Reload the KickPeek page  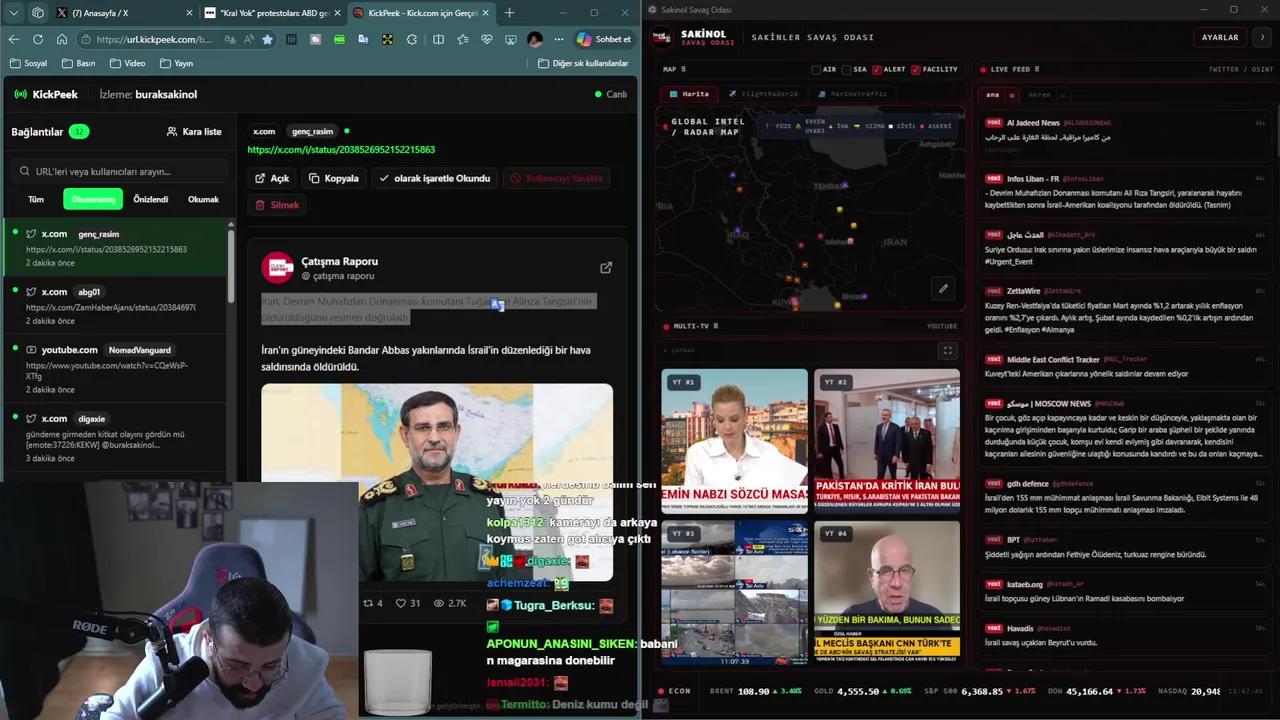coord(38,39)
